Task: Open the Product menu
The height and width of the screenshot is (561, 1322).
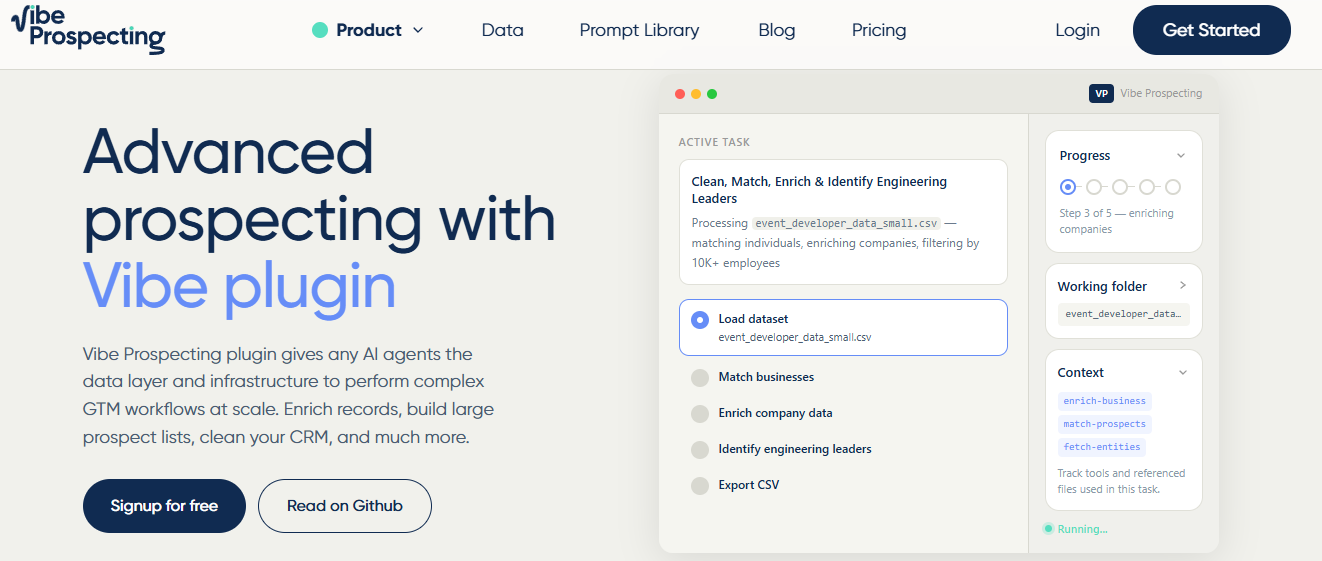Action: (x=369, y=30)
